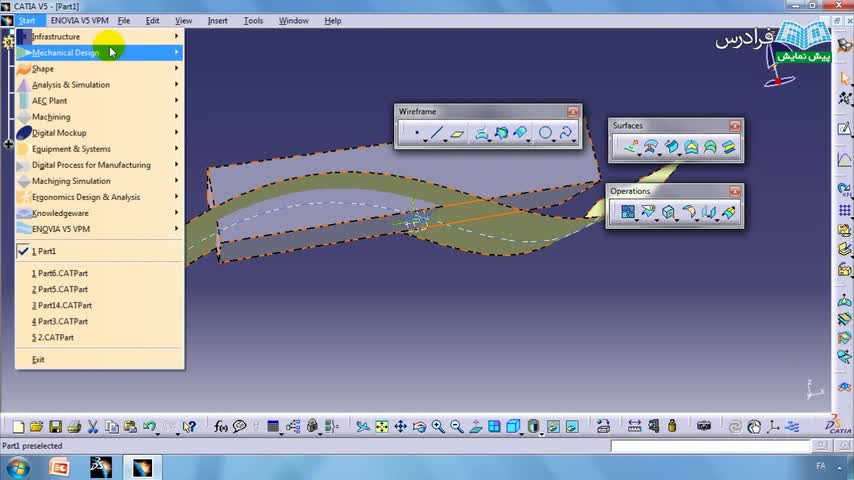Select the Sweep surface tool

coord(671,147)
